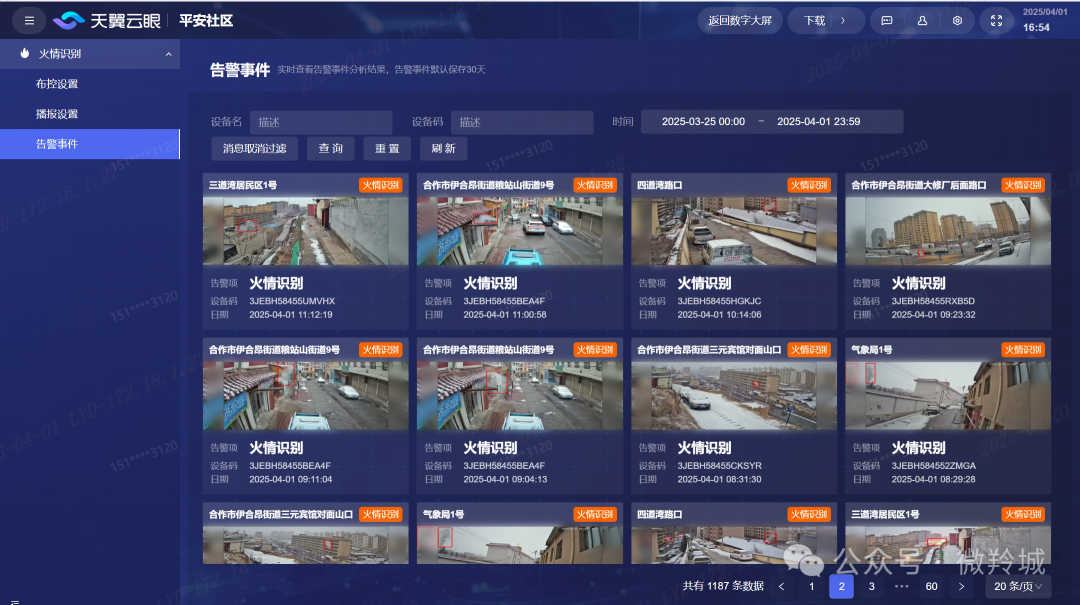Open the message icon in the header
This screenshot has width=1080, height=605.
[886, 21]
